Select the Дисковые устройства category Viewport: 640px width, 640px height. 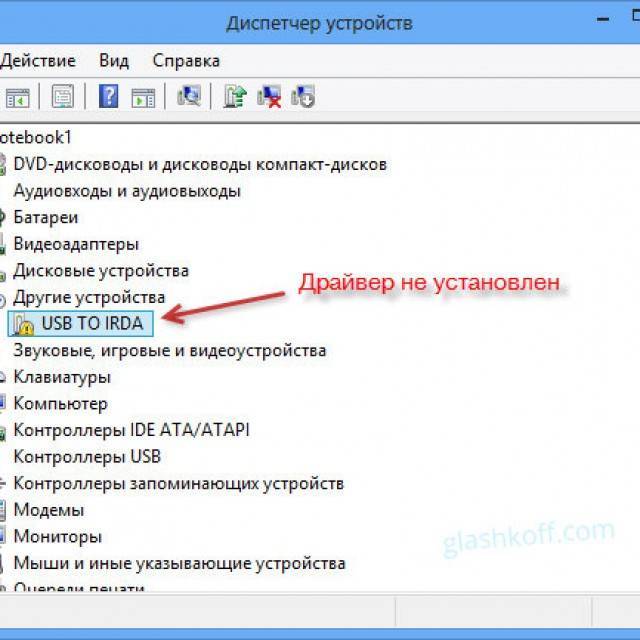pos(101,271)
